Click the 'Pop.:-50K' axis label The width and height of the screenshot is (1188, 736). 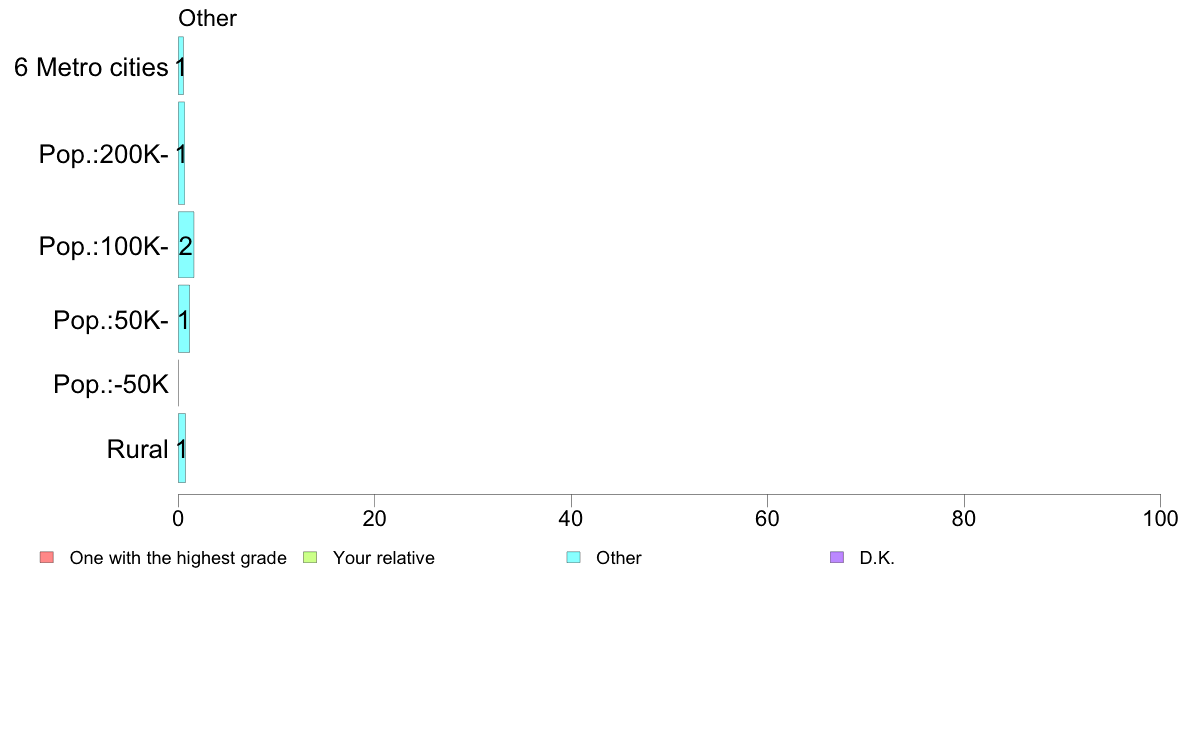[111, 384]
